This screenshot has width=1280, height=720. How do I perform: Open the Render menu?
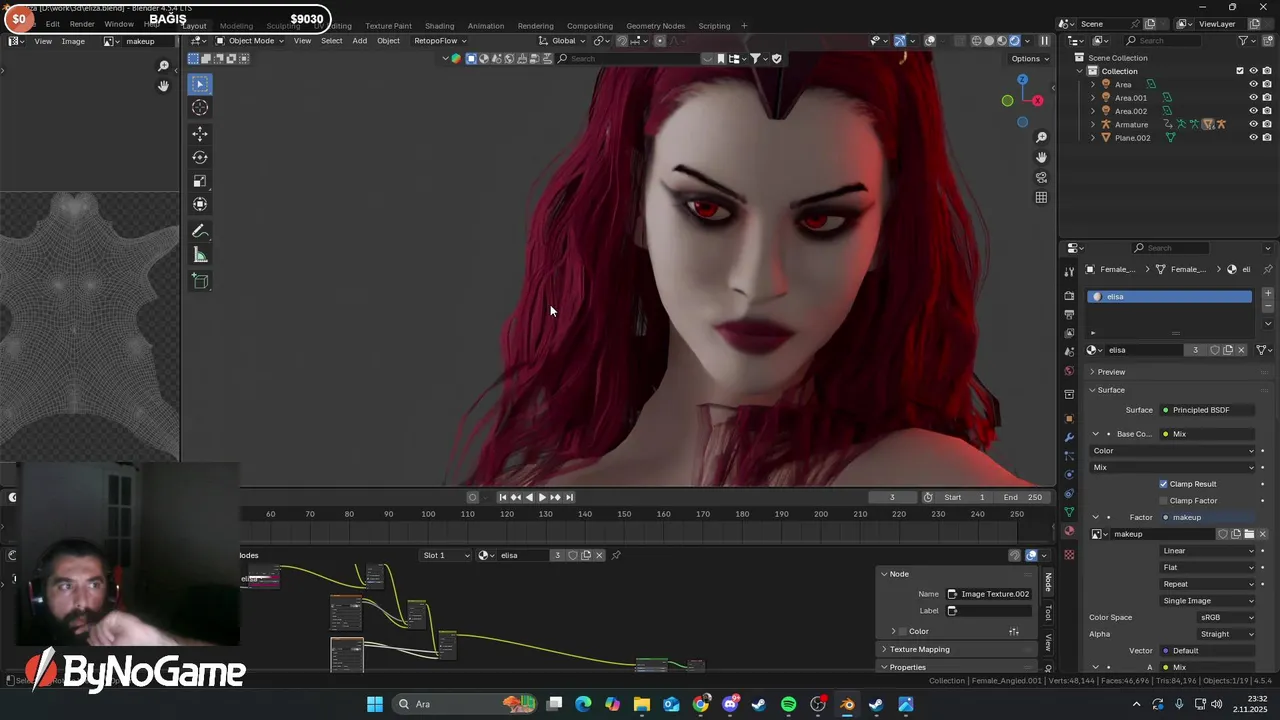click(x=82, y=24)
